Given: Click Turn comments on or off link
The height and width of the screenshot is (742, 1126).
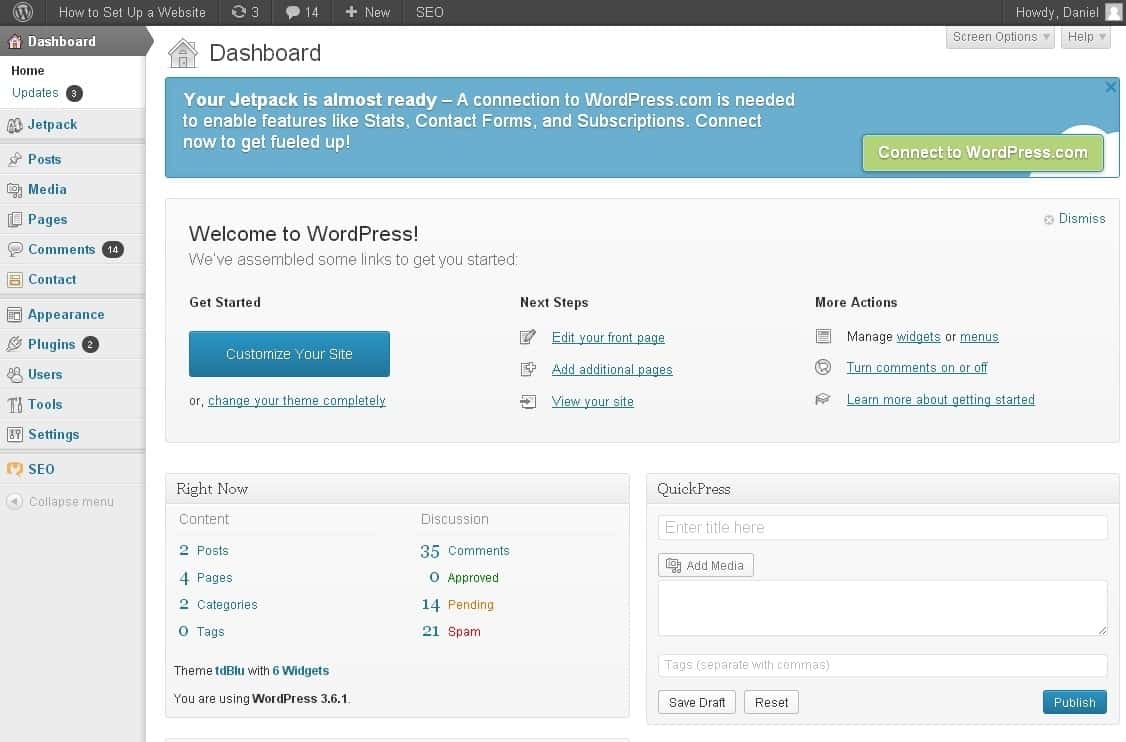Looking at the screenshot, I should click(x=917, y=368).
